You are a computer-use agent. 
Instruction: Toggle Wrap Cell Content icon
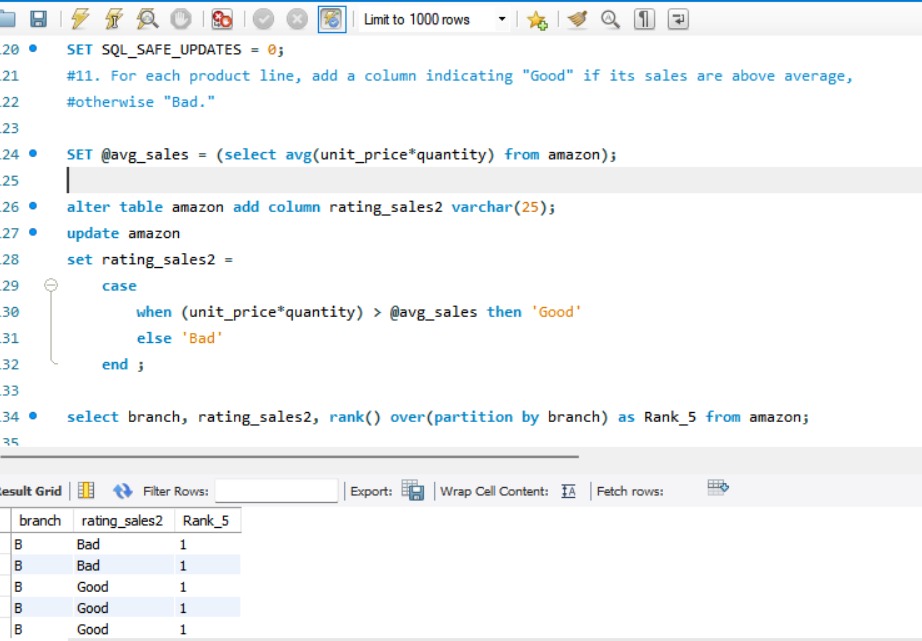coord(568,490)
